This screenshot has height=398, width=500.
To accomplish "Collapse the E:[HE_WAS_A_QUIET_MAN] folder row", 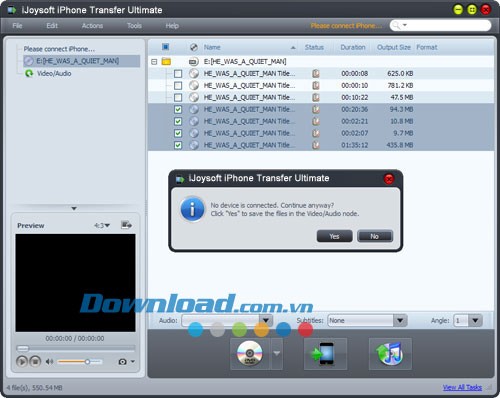I will point(154,62).
